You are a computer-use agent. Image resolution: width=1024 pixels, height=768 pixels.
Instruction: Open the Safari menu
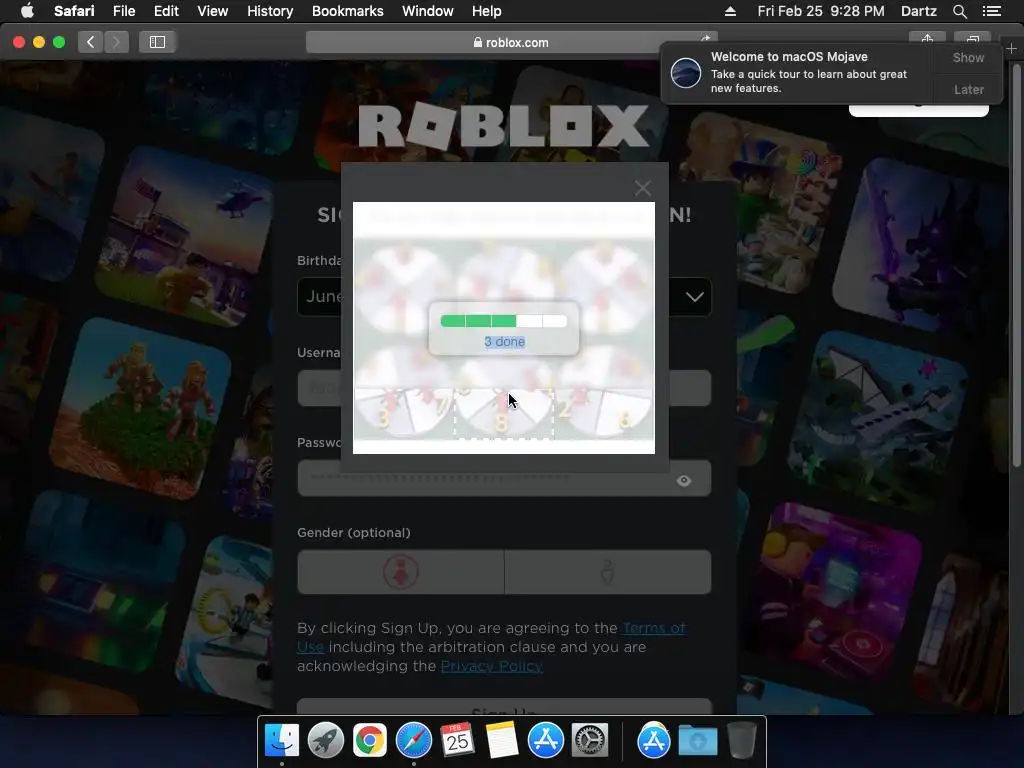point(74,11)
